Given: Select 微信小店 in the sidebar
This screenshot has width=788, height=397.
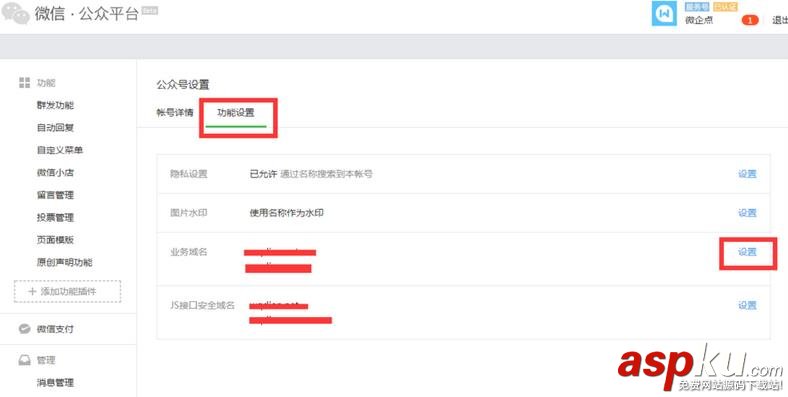Looking at the screenshot, I should [55, 173].
